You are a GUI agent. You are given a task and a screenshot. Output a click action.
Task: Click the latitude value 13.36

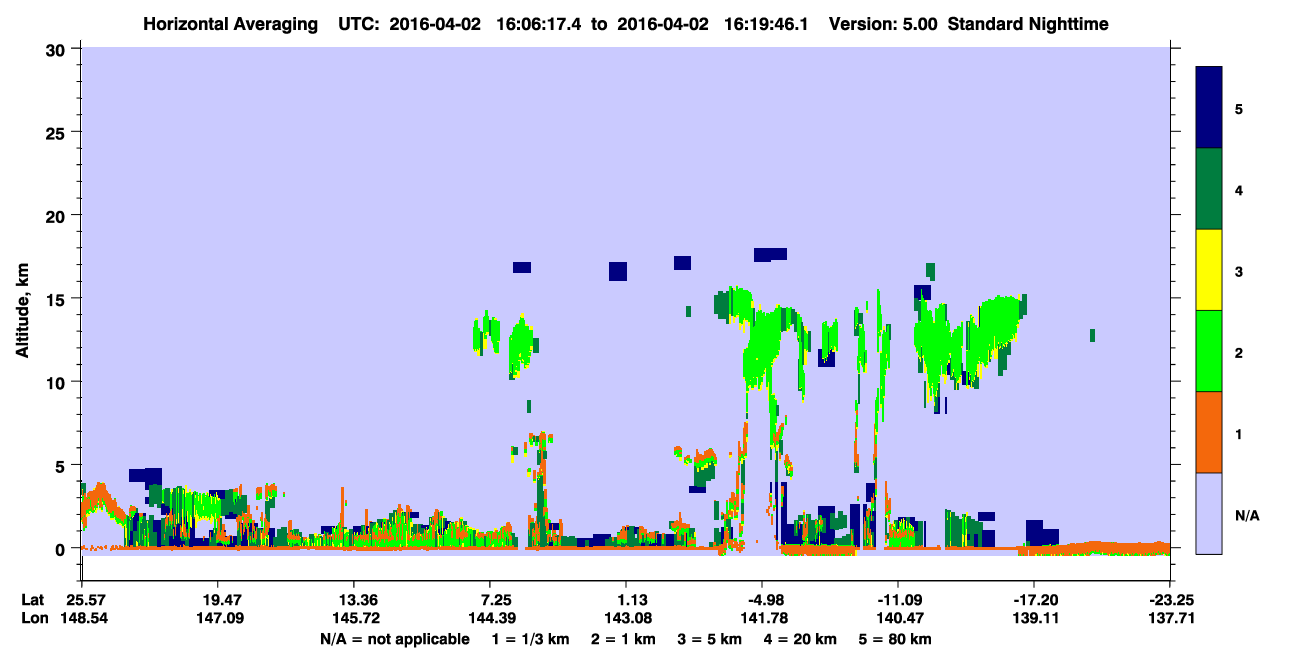[354, 600]
